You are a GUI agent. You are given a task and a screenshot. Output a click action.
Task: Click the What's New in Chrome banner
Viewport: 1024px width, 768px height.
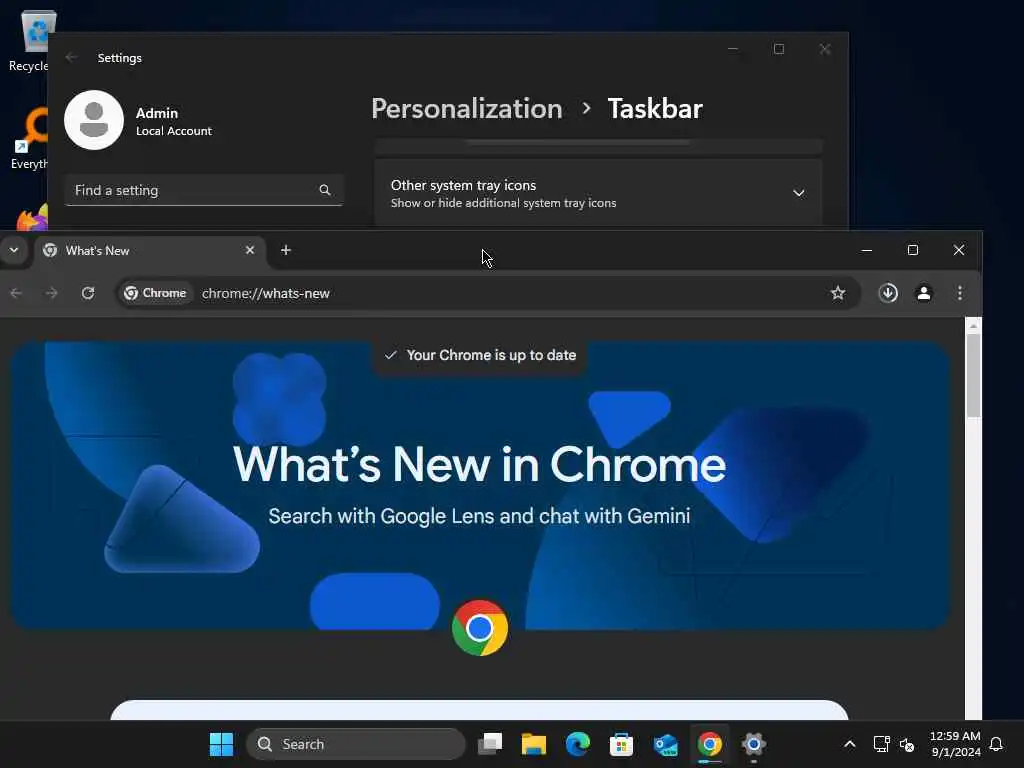(x=480, y=485)
